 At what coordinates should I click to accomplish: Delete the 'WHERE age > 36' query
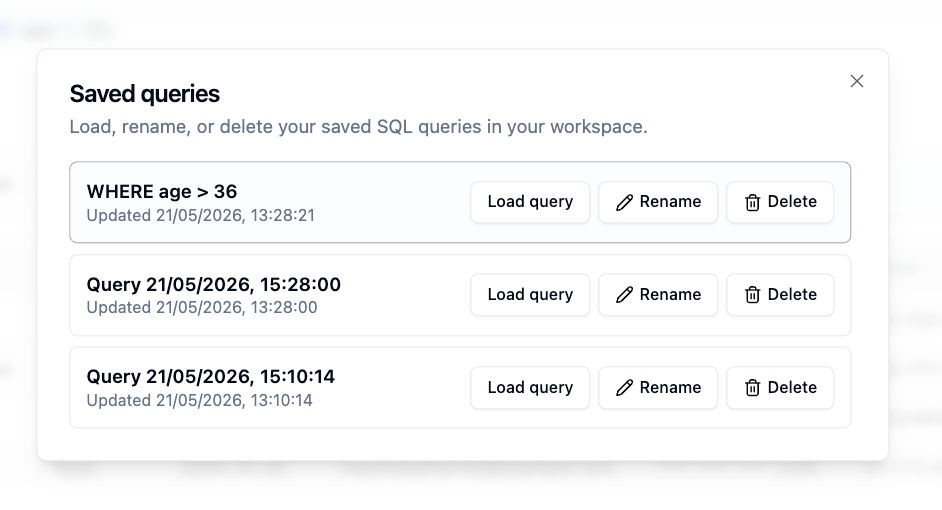click(780, 202)
